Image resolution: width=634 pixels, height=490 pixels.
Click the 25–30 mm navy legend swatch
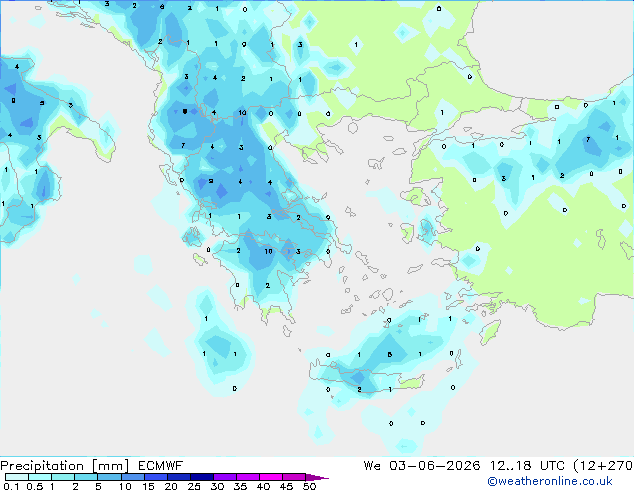tap(202, 477)
